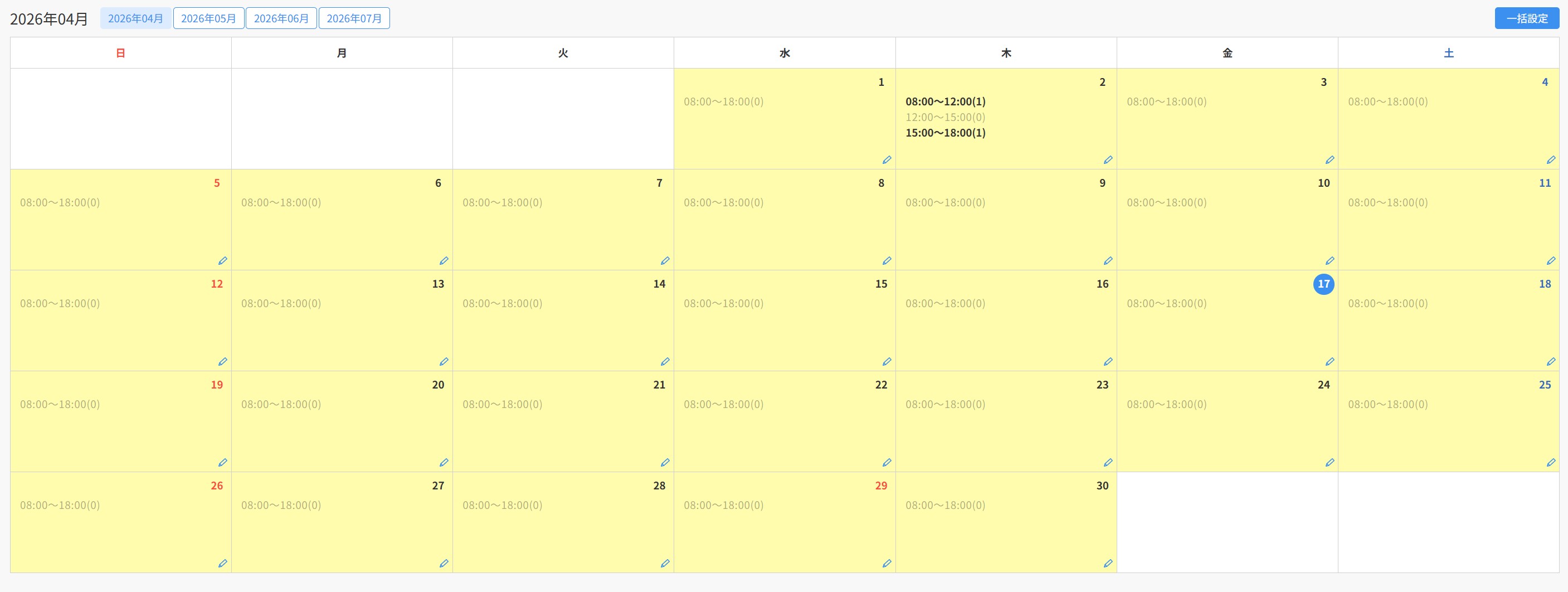
Task: Open editor via pencil on April 25
Action: [1550, 463]
